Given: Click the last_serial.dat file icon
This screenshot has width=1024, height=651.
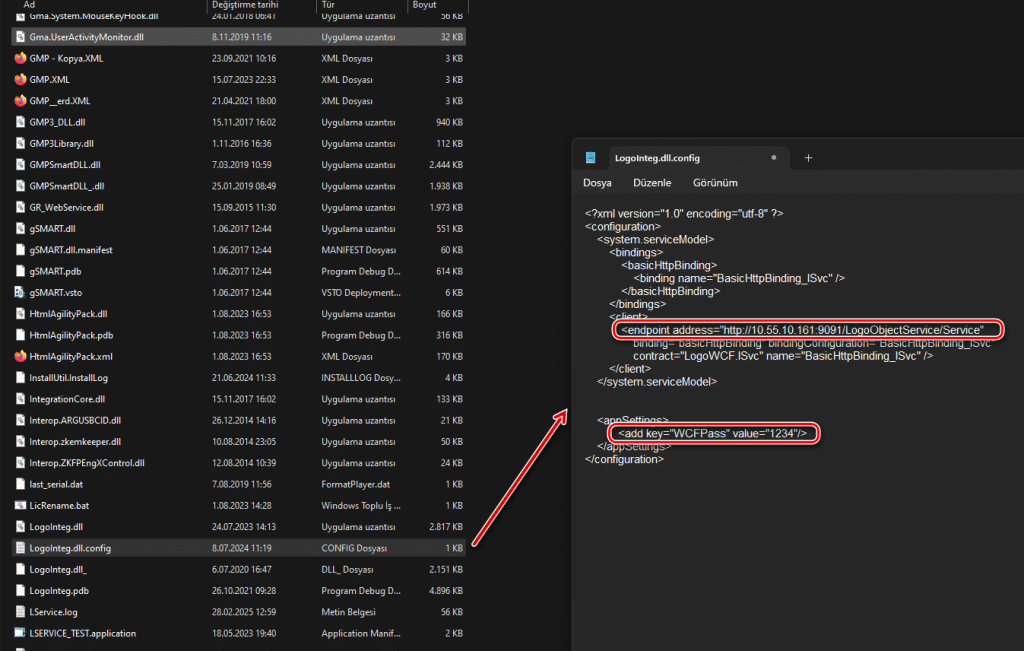Looking at the screenshot, I should pos(20,484).
